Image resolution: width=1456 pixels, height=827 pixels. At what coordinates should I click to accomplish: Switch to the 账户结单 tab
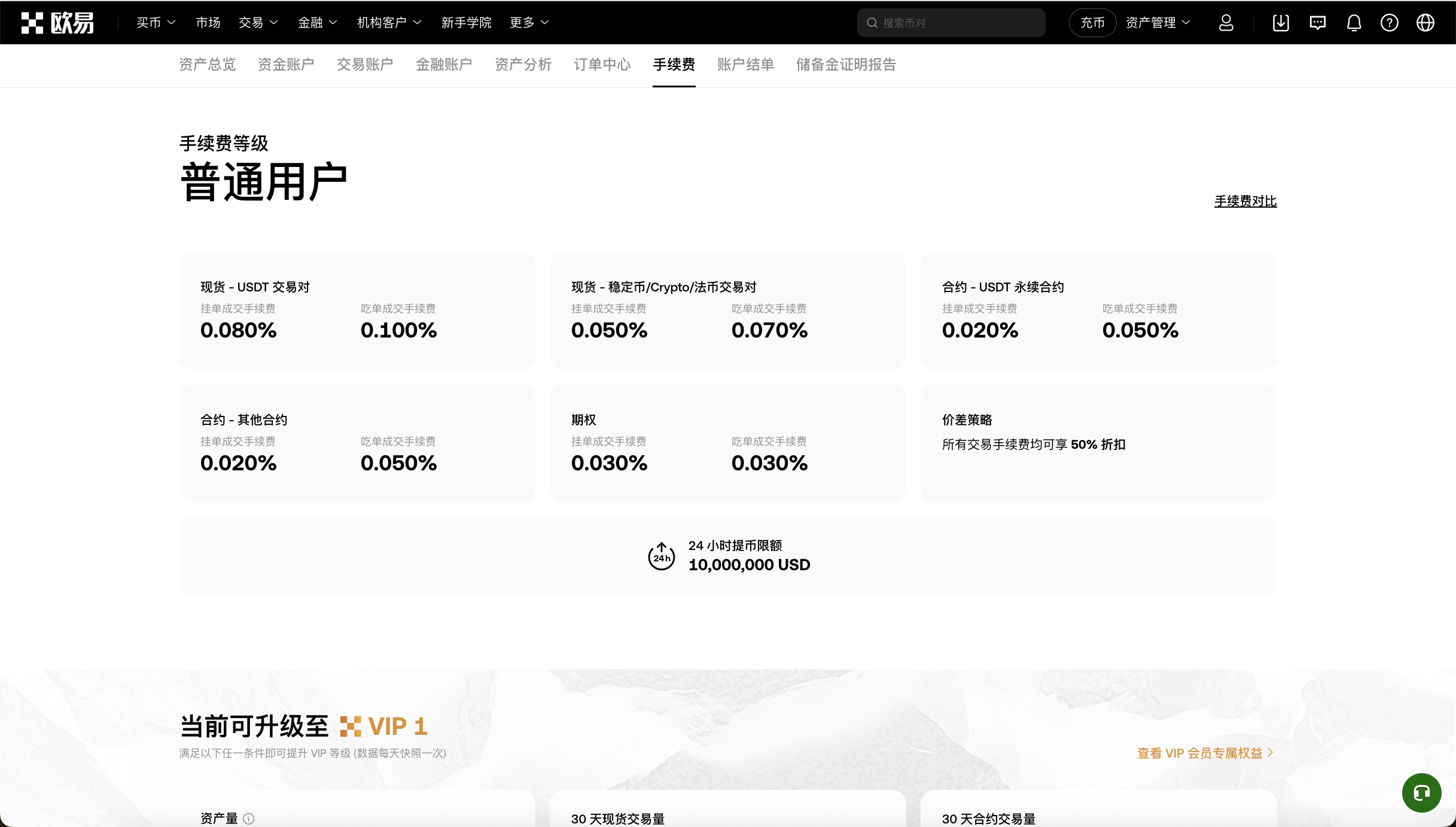(x=745, y=65)
